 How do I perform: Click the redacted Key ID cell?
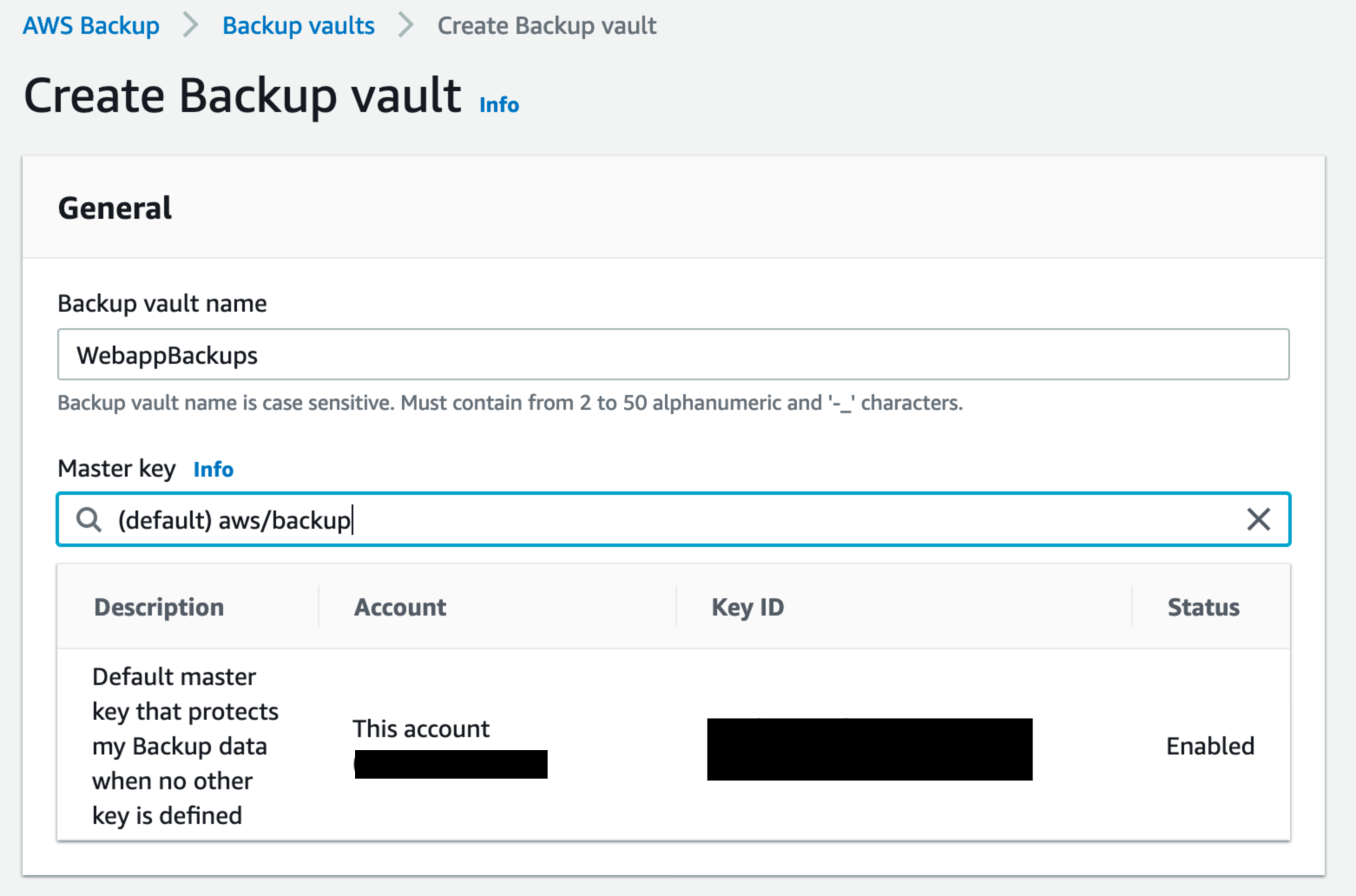point(869,748)
